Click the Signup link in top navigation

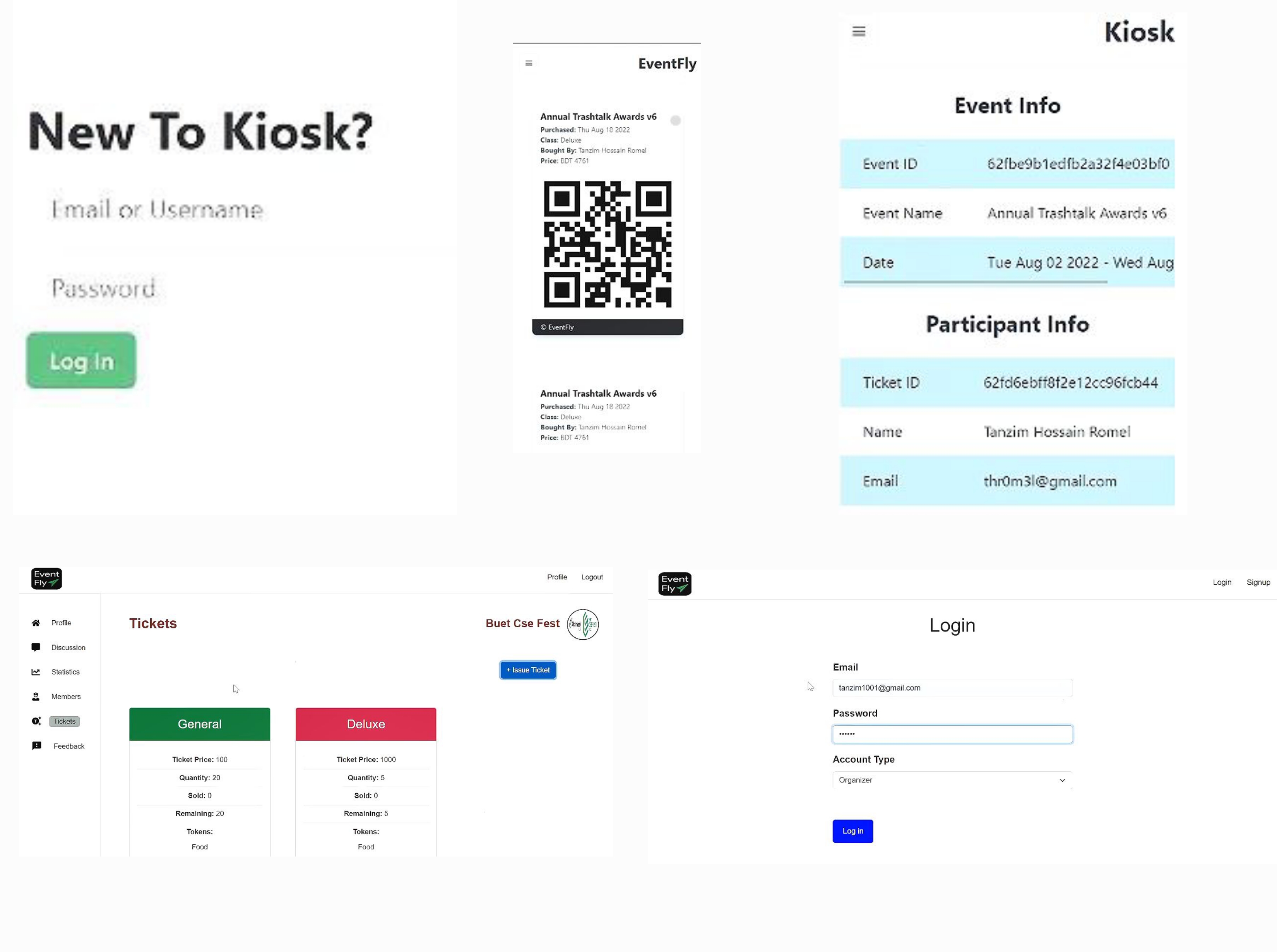1258,582
